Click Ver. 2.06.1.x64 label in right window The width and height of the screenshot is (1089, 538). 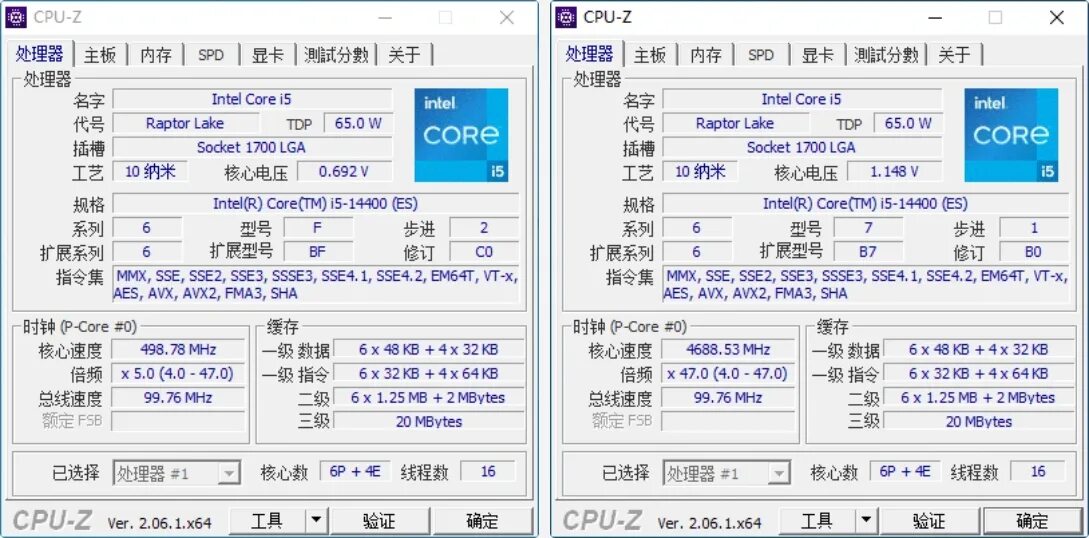(709, 523)
